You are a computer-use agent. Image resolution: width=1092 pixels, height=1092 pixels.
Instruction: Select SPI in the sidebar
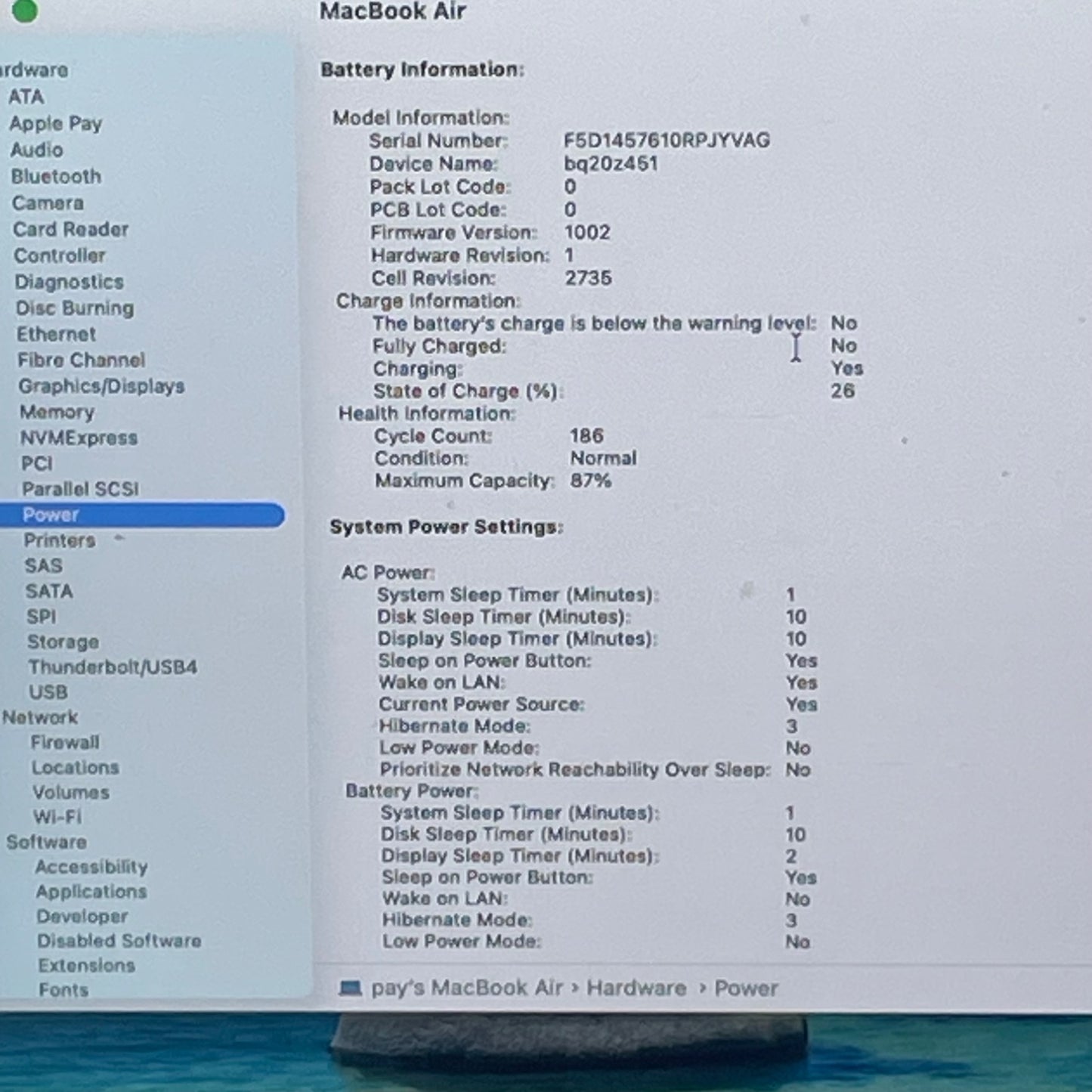(x=42, y=617)
